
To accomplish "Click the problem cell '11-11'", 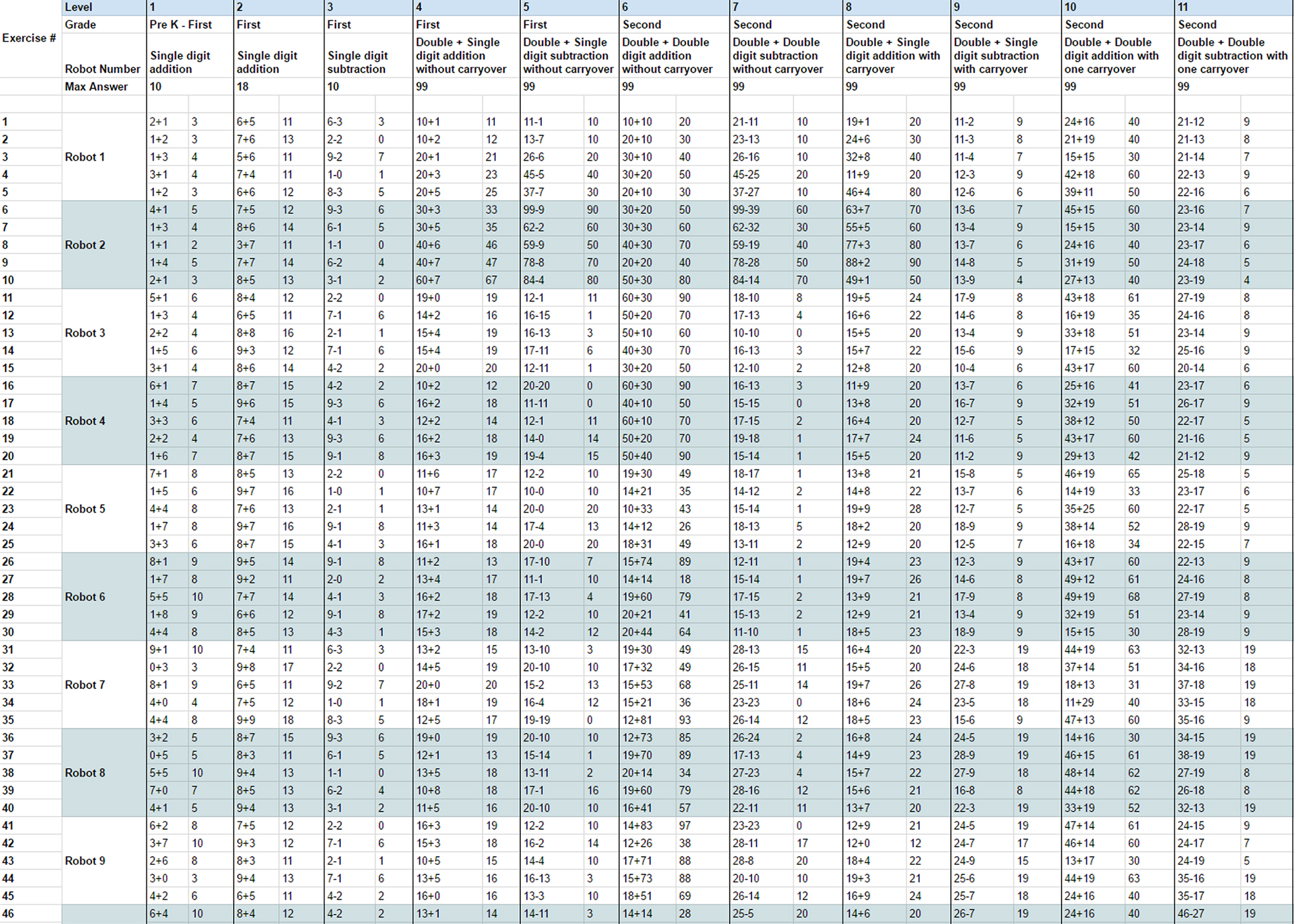I will (551, 403).
